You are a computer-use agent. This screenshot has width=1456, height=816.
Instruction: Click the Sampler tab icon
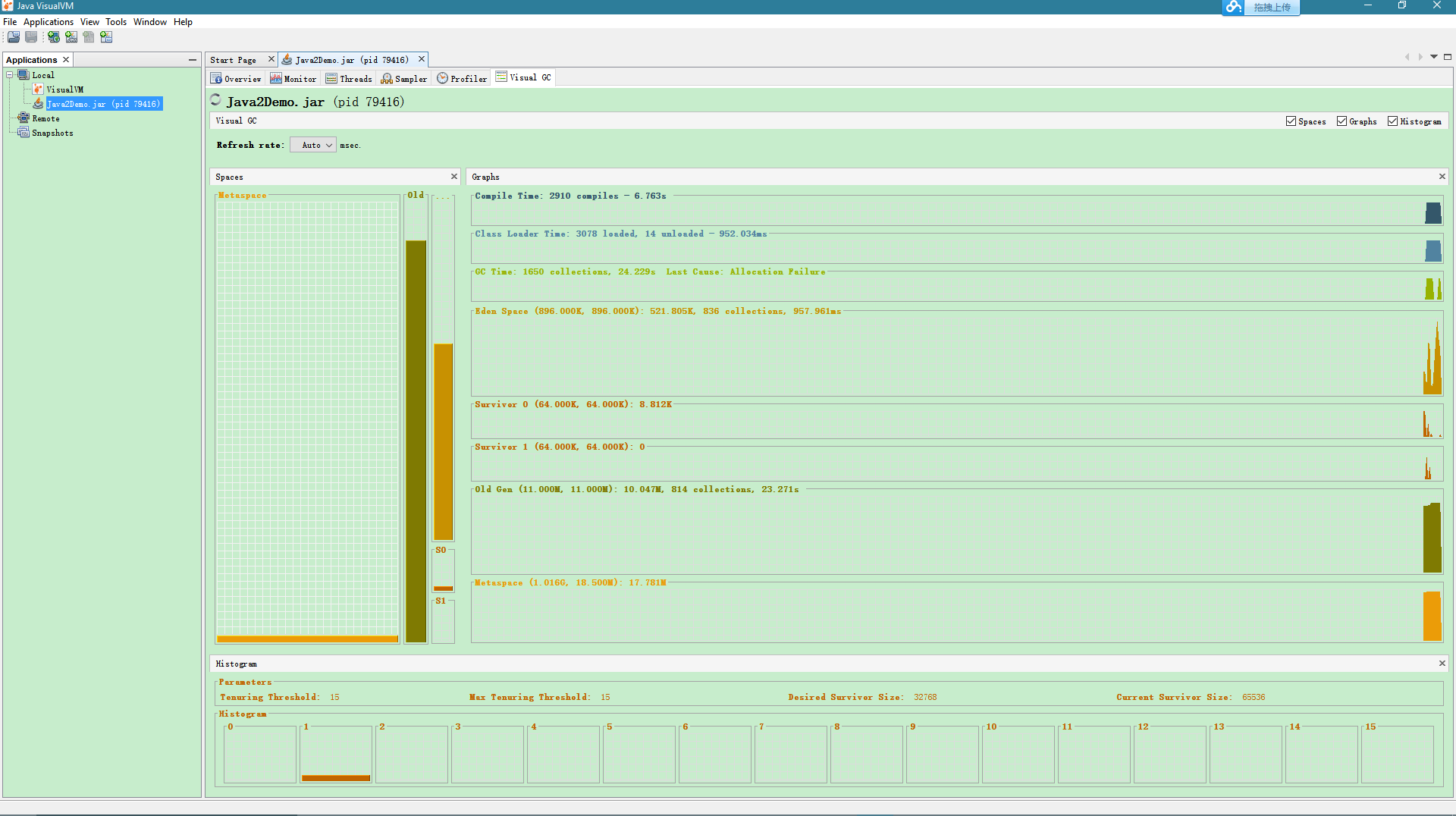coord(387,79)
